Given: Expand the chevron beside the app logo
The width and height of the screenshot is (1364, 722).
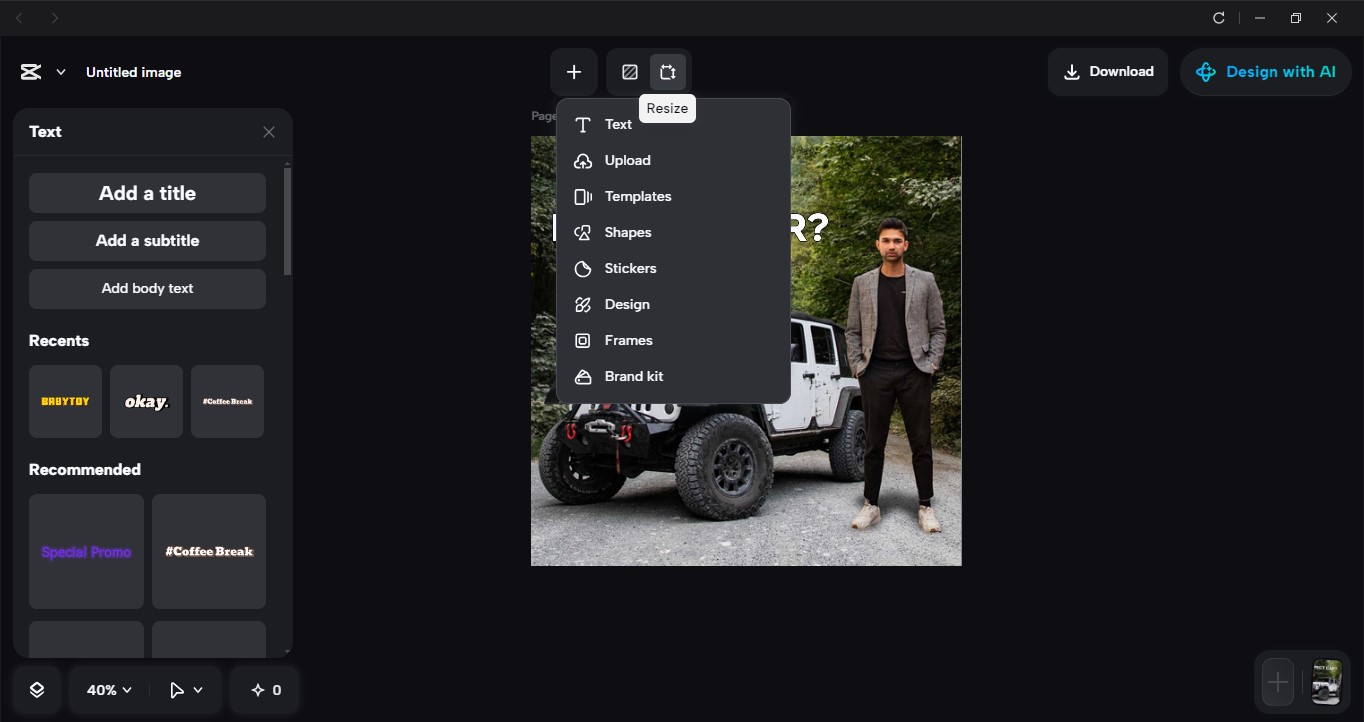Looking at the screenshot, I should 60,71.
